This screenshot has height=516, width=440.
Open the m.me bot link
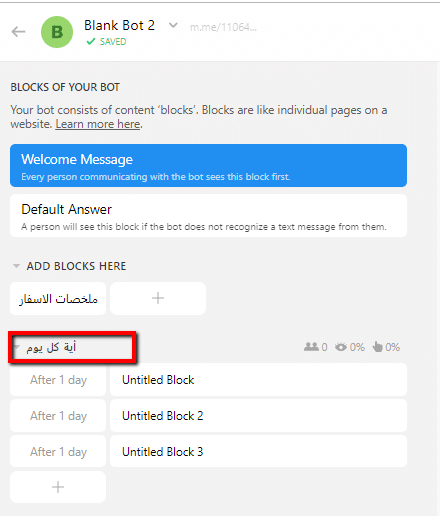pyautogui.click(x=223, y=27)
